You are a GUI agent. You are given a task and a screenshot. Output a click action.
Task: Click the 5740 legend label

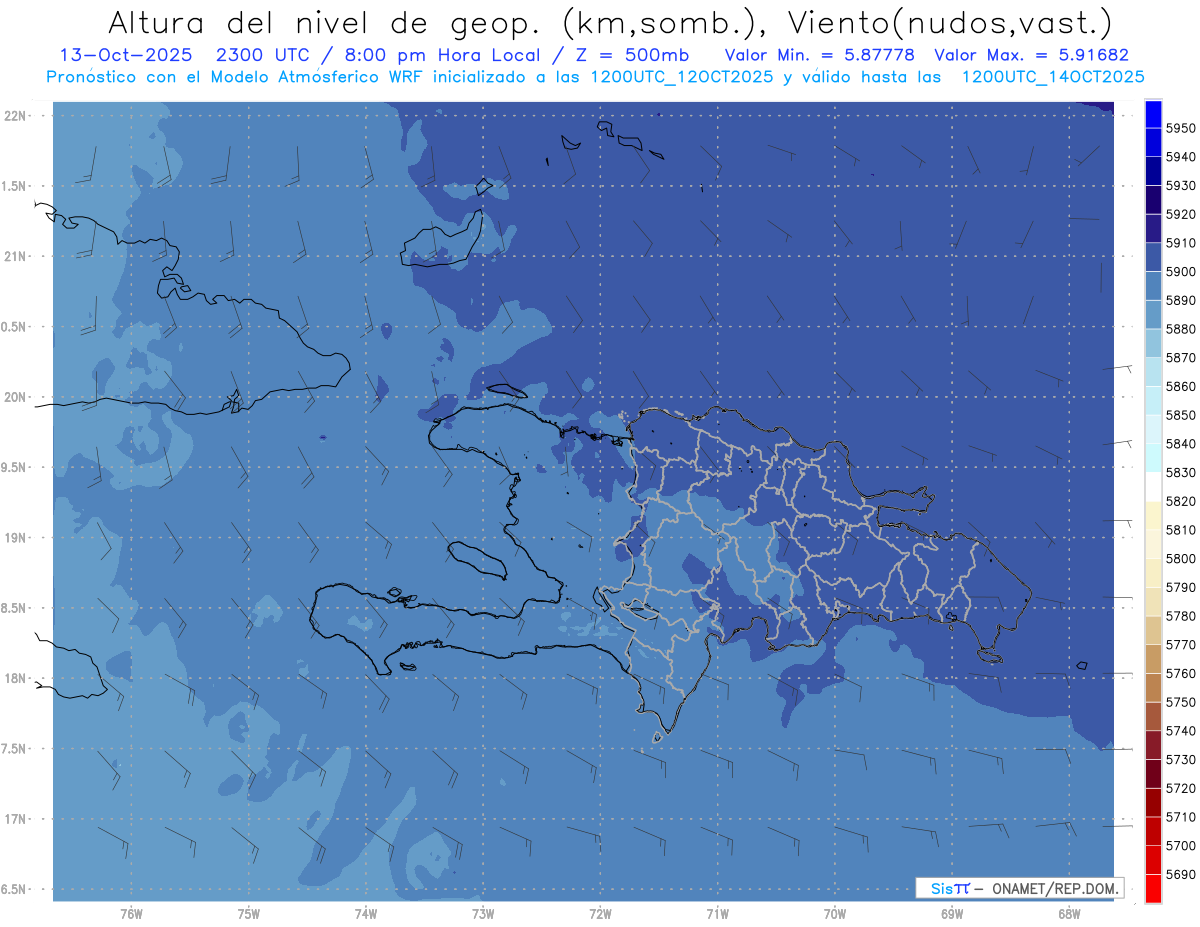[1180, 731]
